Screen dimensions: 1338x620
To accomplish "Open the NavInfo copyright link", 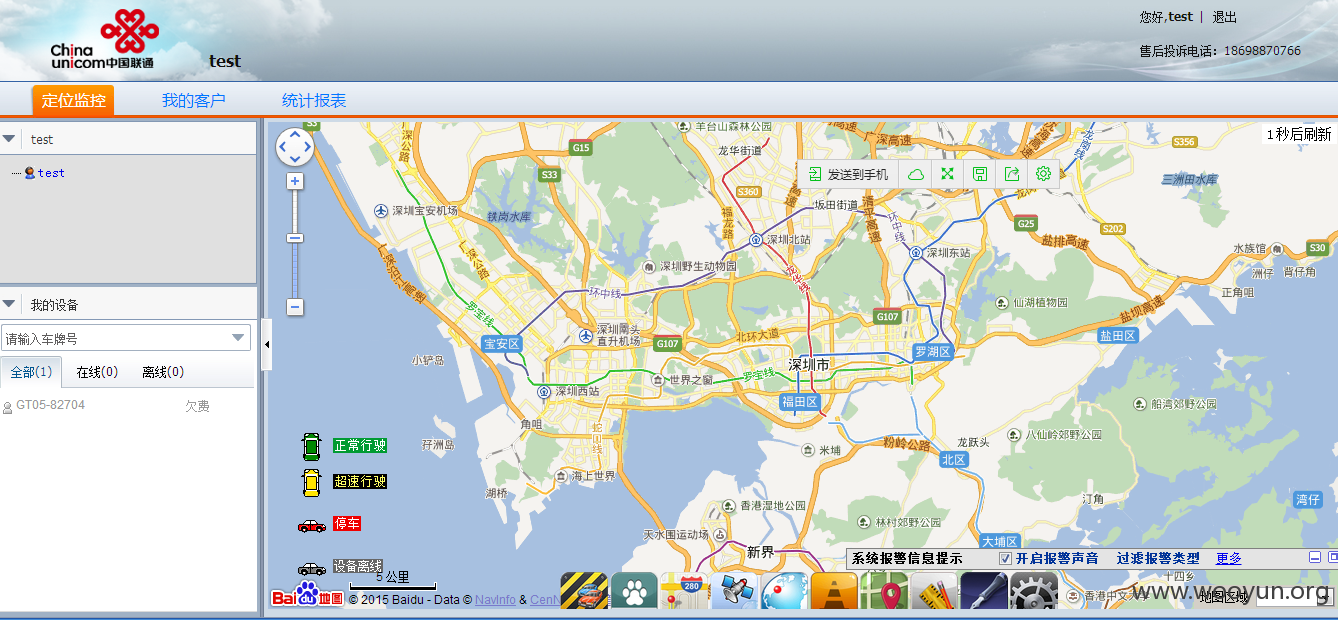I will tap(495, 600).
